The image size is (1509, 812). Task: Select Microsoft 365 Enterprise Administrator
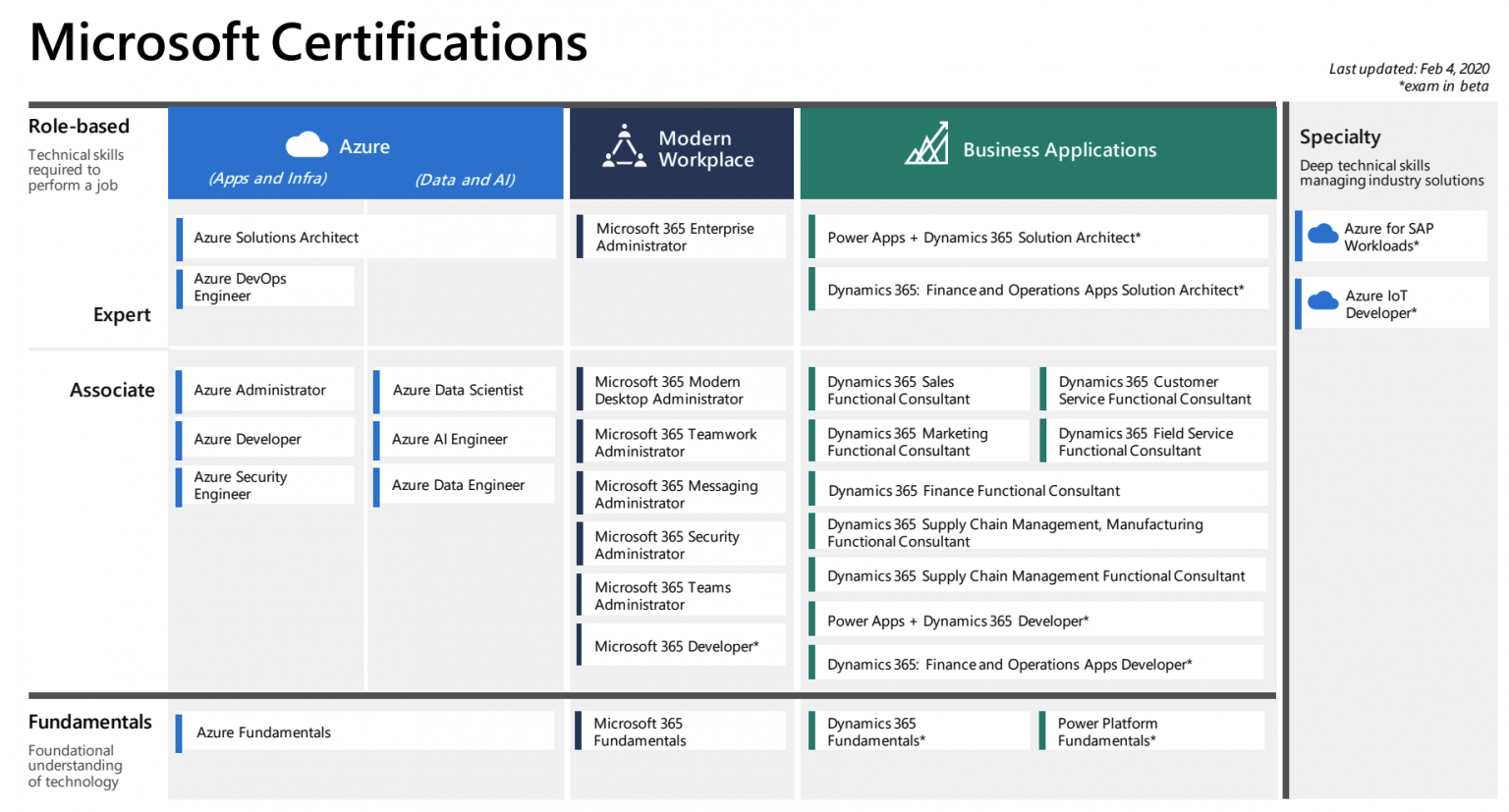click(x=682, y=237)
